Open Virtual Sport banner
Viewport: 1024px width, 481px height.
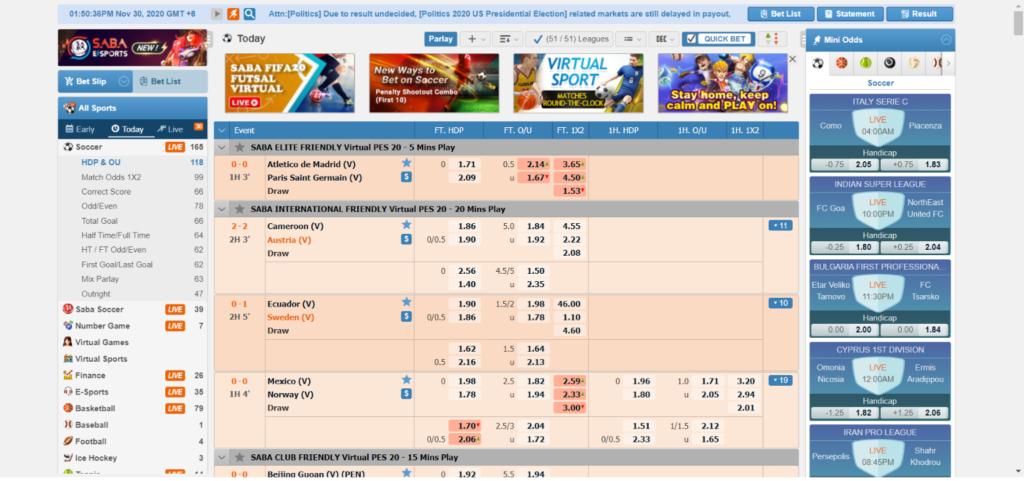578,83
